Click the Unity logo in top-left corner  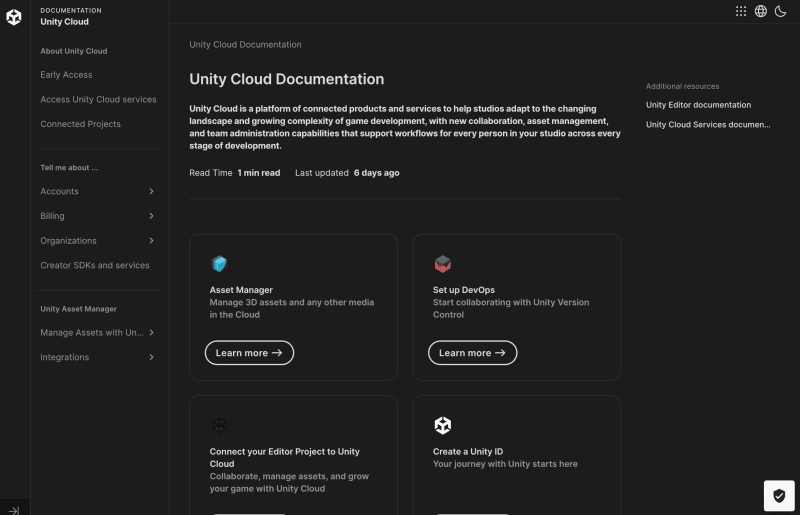coord(14,16)
